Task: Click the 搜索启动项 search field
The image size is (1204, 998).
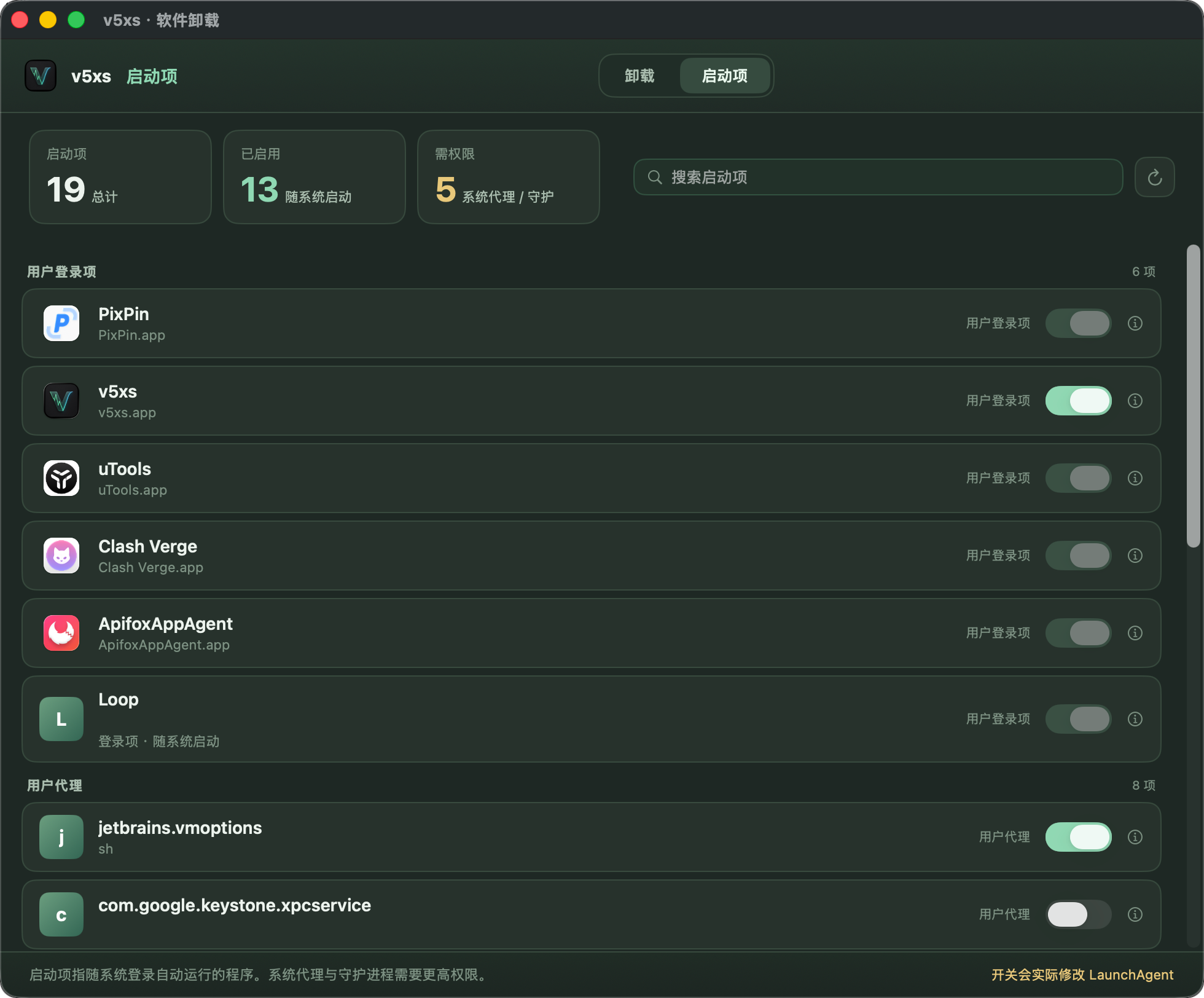Action: tap(878, 178)
